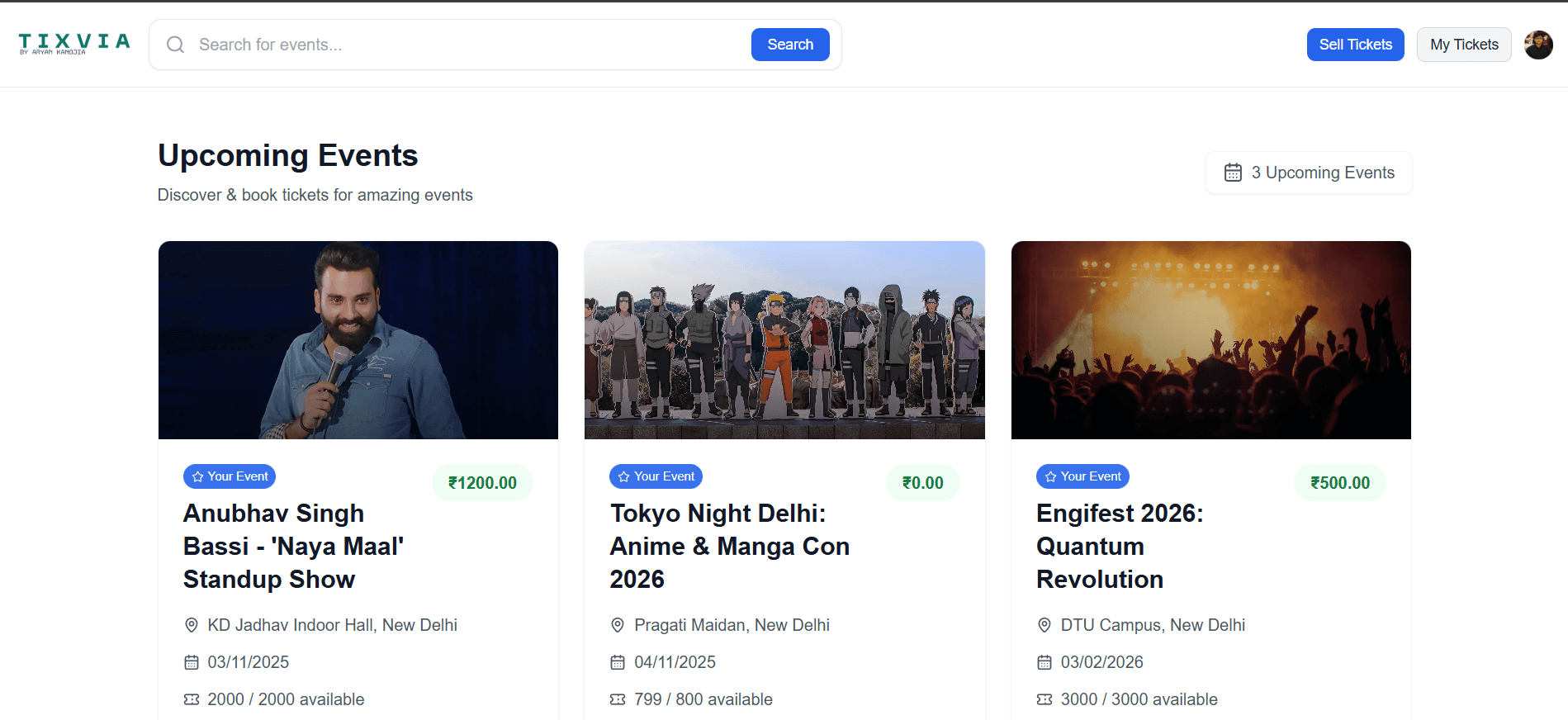Click the date 03/11/2025
The width and height of the screenshot is (1568, 720).
pos(249,662)
